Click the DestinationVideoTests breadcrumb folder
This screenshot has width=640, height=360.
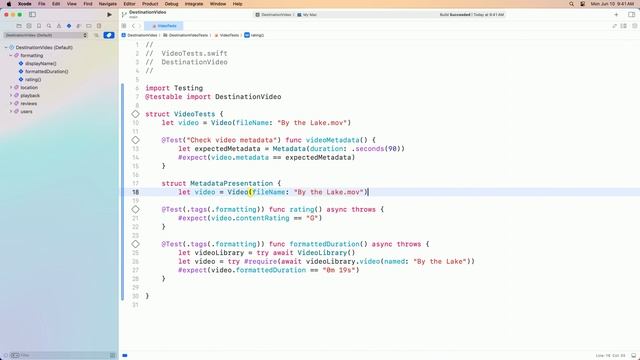coord(185,36)
